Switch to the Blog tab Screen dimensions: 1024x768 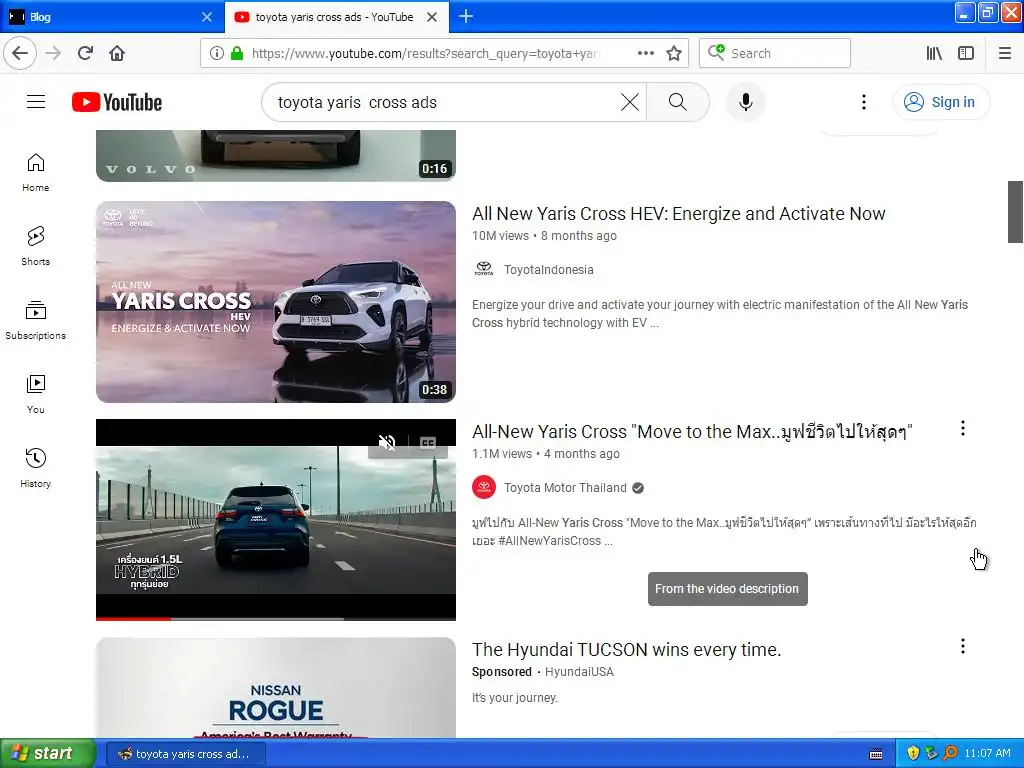pos(110,17)
